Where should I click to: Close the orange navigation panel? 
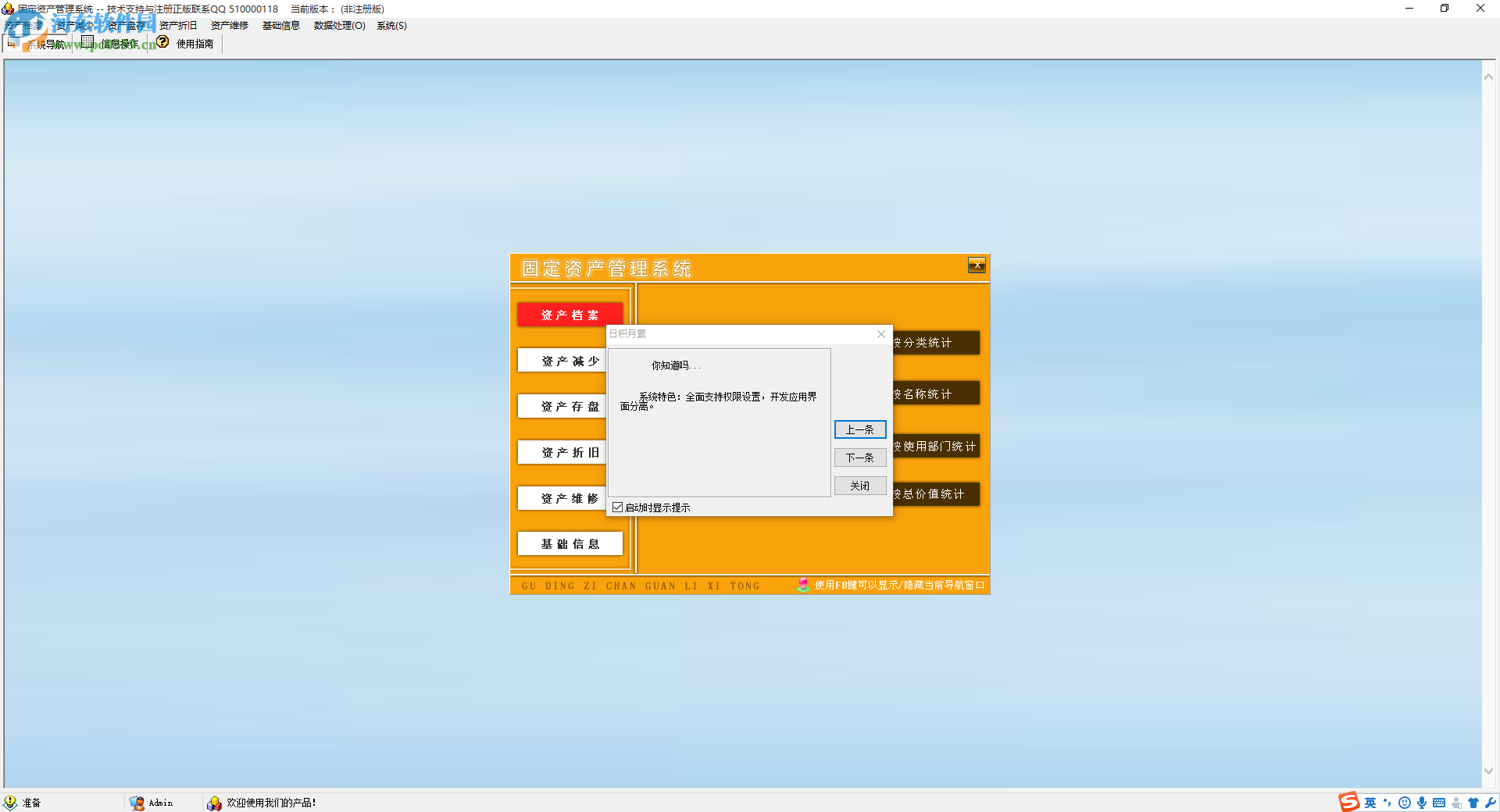977,265
